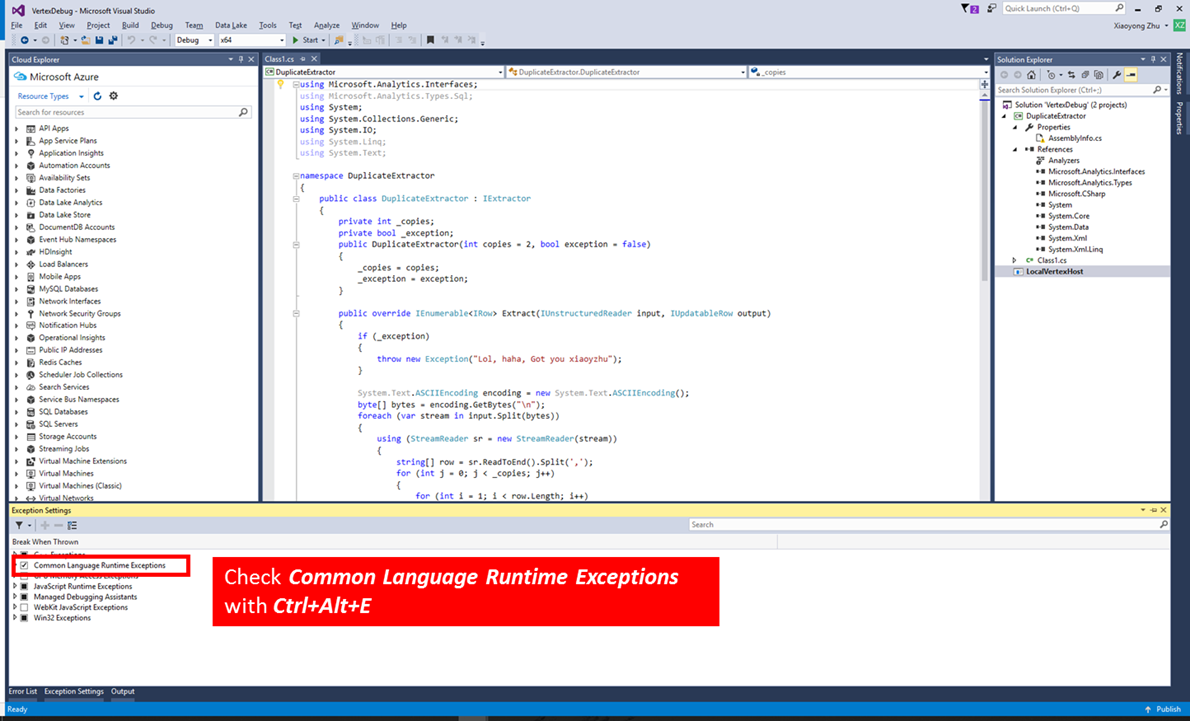This screenshot has width=1190, height=721.
Task: Click the lightbulb quick actions icon
Action: pyautogui.click(x=281, y=85)
